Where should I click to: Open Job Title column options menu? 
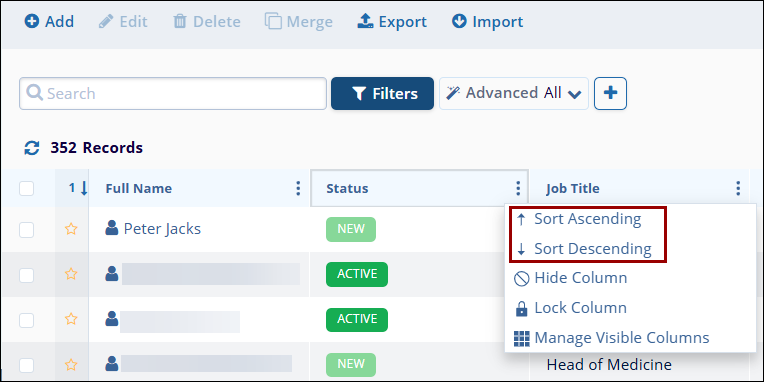click(738, 188)
